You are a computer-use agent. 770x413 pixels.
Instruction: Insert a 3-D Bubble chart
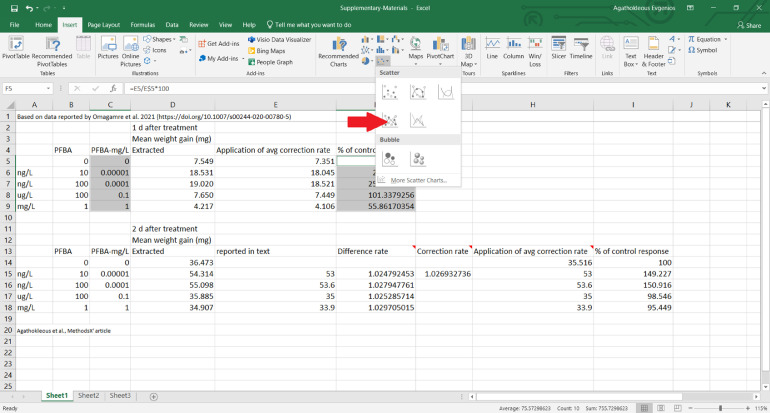tap(419, 158)
